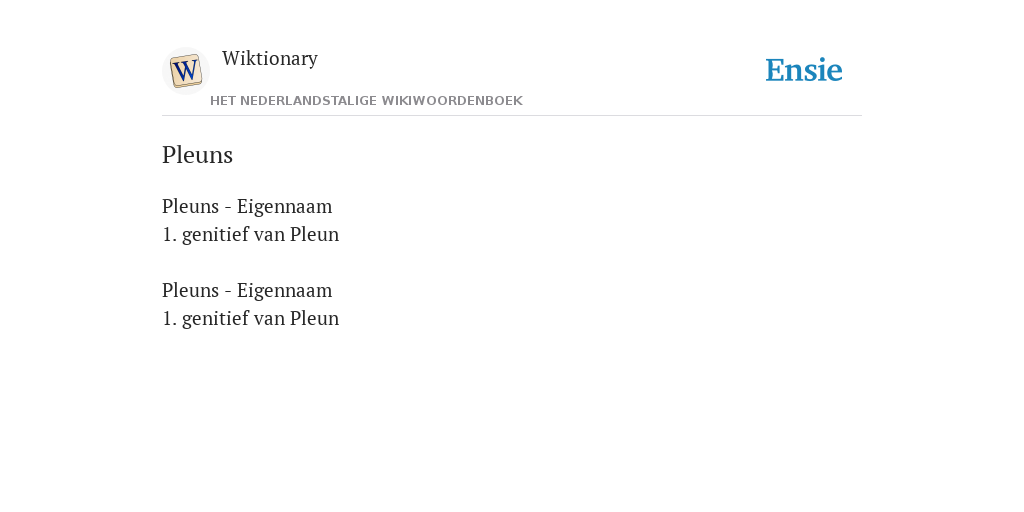Select the Het Nederlandstalige Wikiwoordenboek subtitle
This screenshot has height=512, width=1024.
366,101
